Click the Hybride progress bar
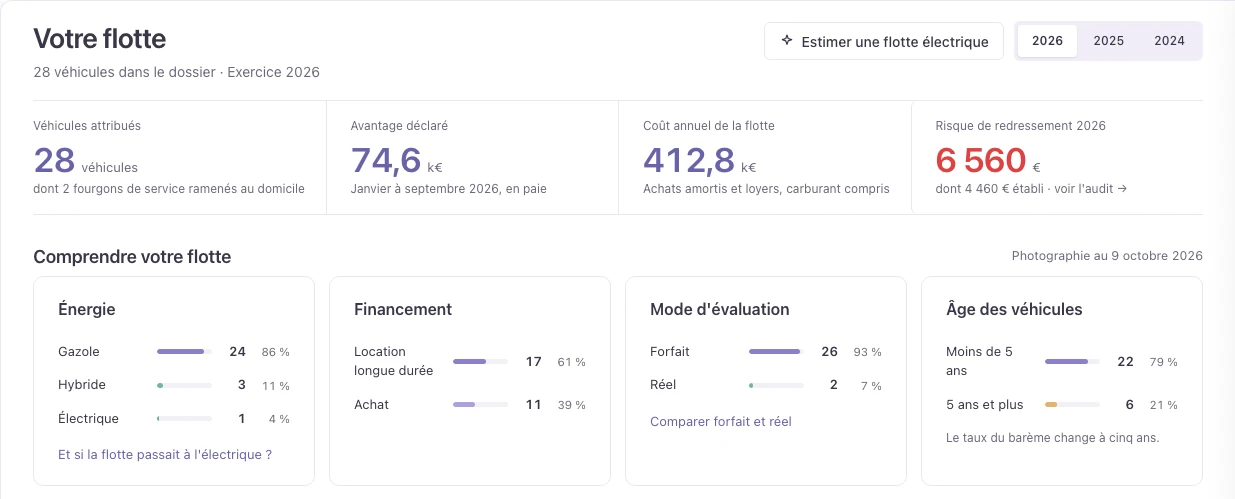The height and width of the screenshot is (499, 1235). 184,385
